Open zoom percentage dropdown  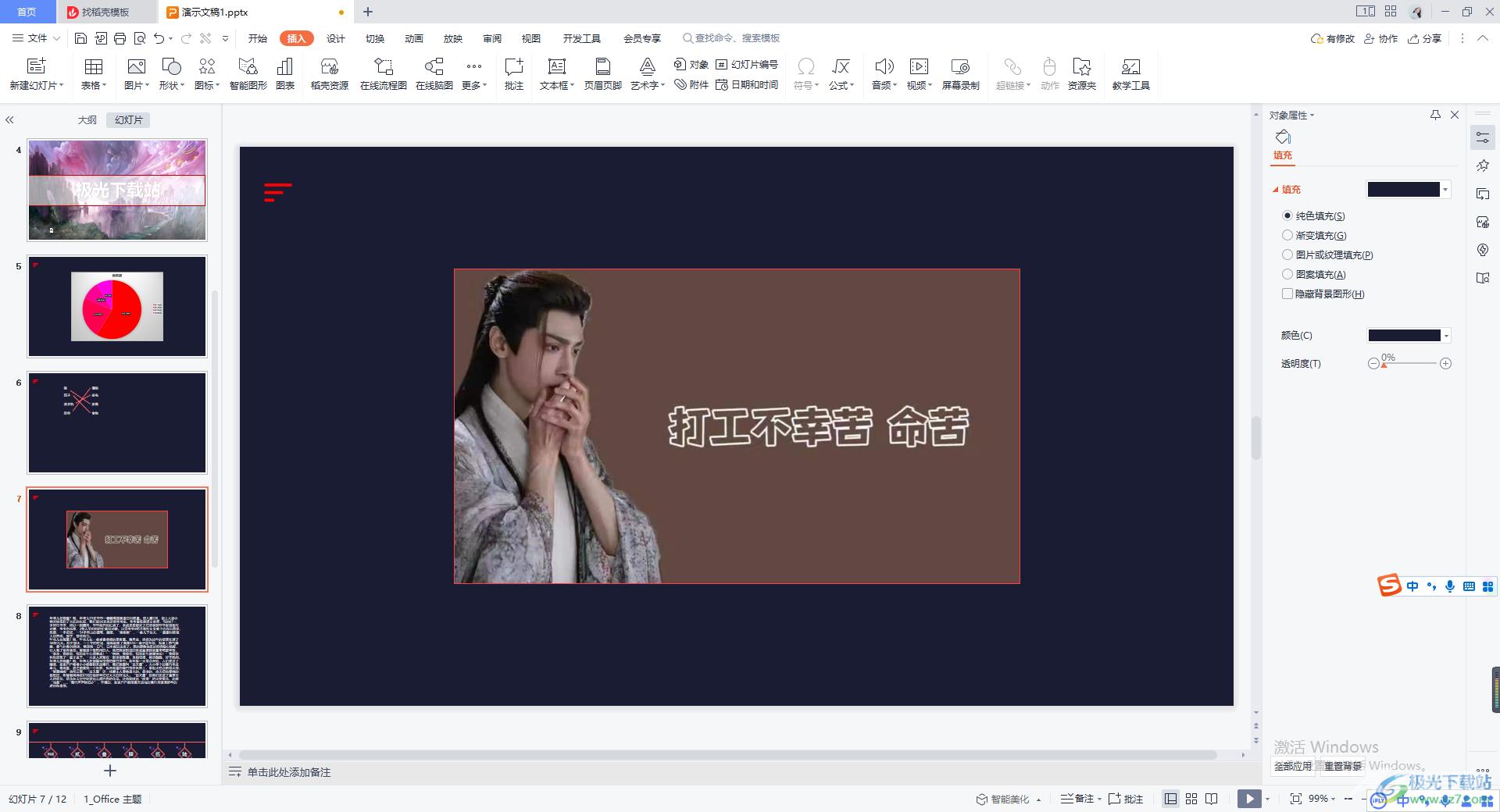1323,799
